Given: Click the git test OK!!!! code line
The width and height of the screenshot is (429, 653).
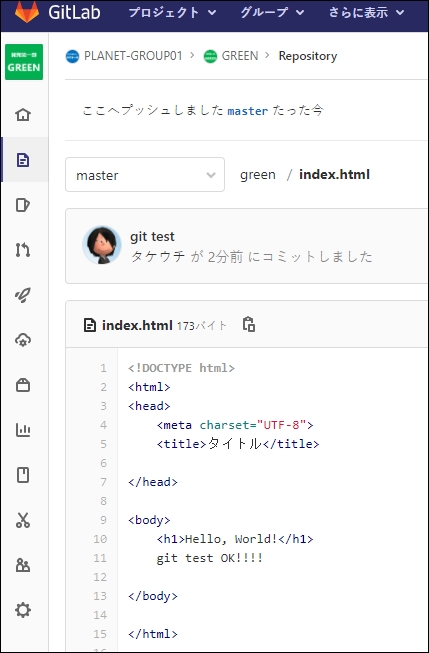Looking at the screenshot, I should coord(210,558).
